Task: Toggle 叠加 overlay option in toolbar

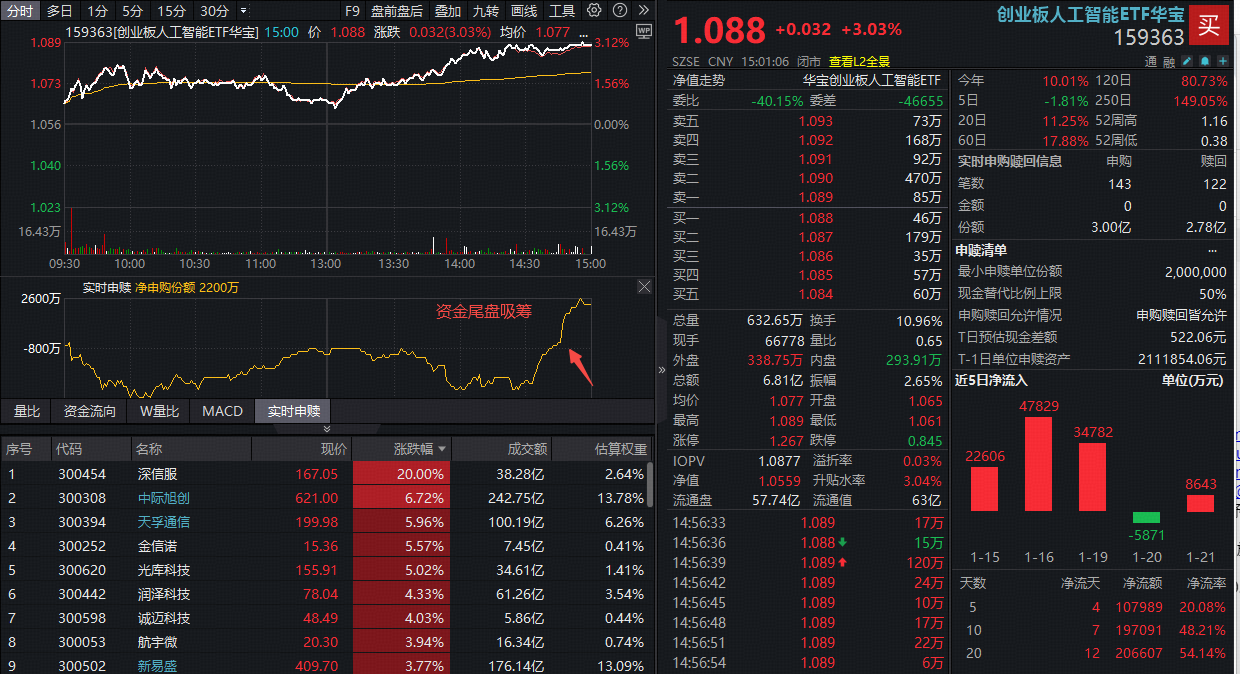Action: point(448,11)
